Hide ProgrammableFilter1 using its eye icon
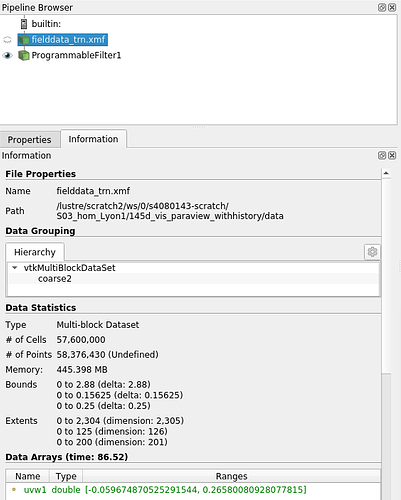The height and width of the screenshot is (500, 401). (7, 55)
